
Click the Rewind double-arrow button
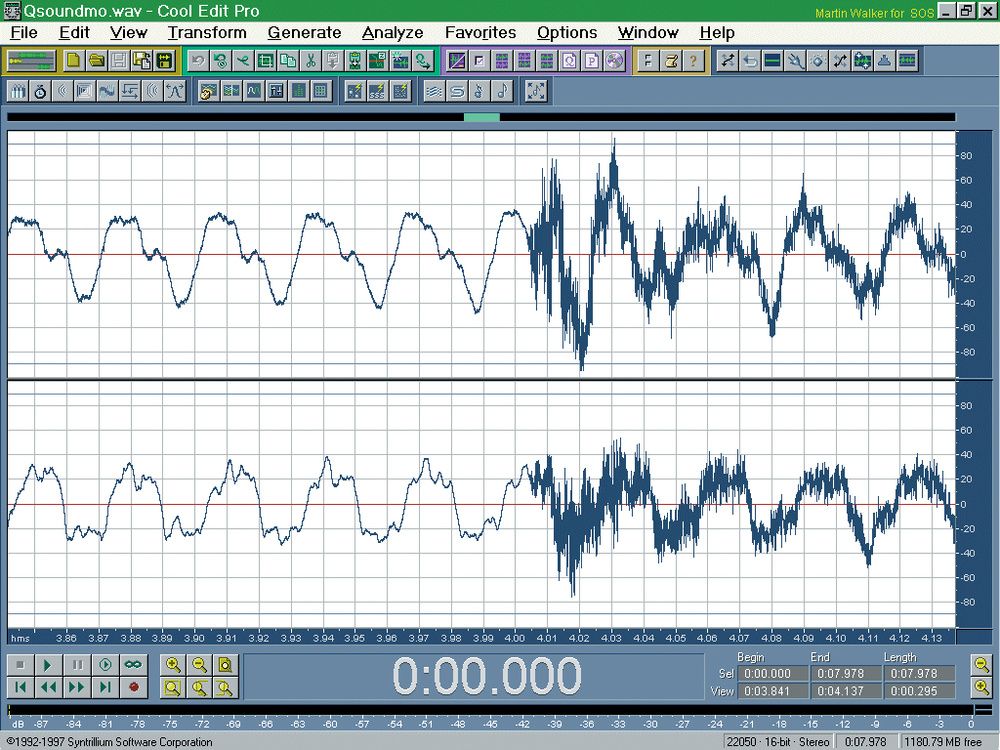(48, 687)
